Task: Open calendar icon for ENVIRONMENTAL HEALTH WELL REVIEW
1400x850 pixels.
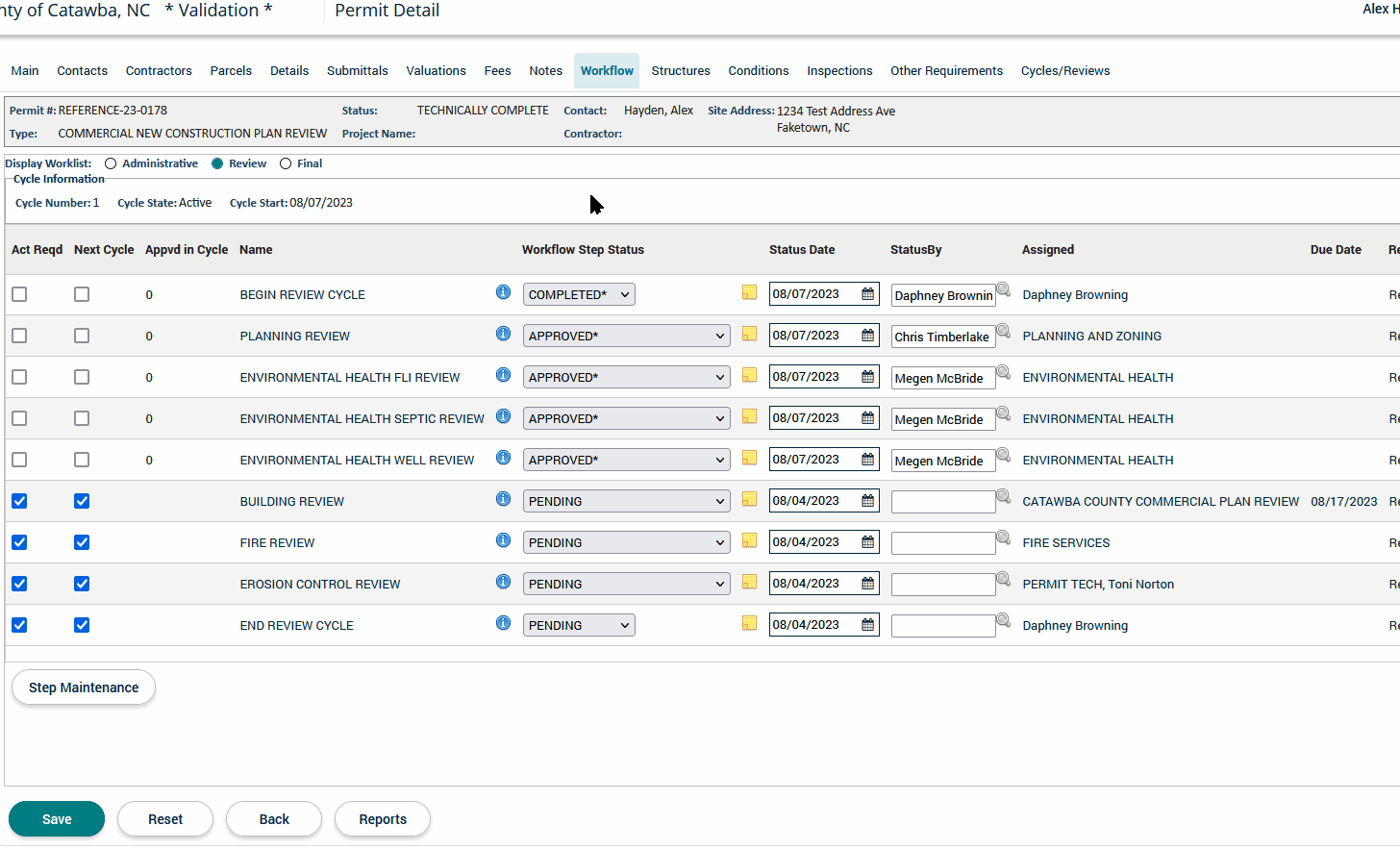Action: (867, 460)
